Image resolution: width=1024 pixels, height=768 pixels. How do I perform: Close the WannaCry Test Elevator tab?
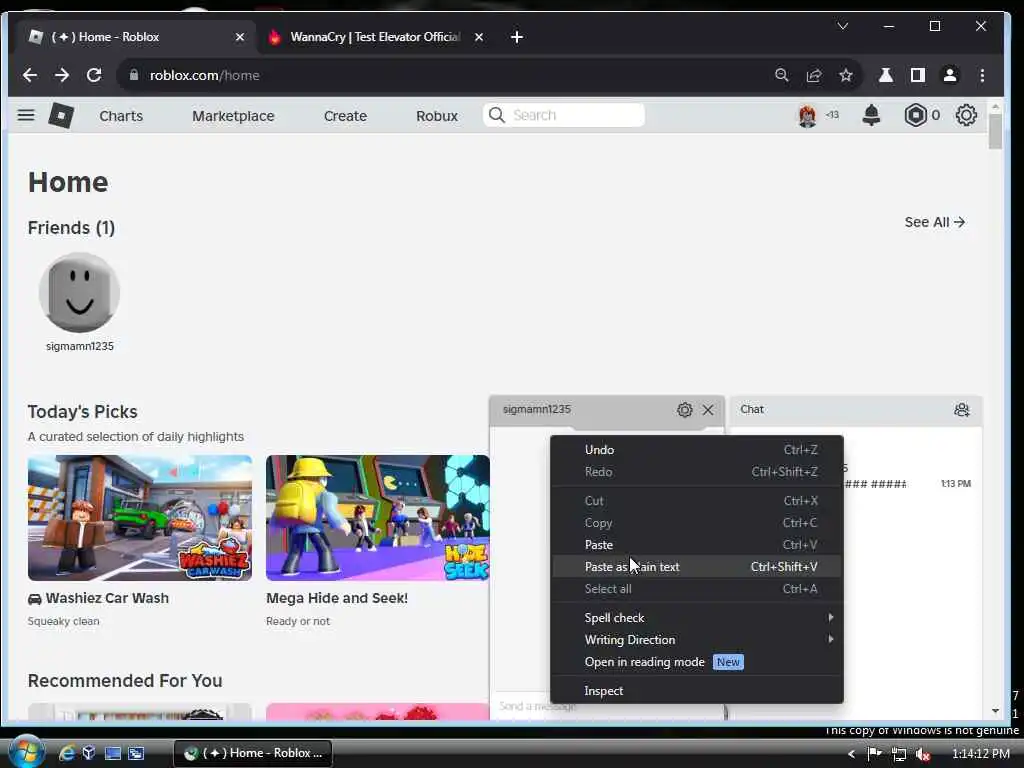(x=479, y=37)
